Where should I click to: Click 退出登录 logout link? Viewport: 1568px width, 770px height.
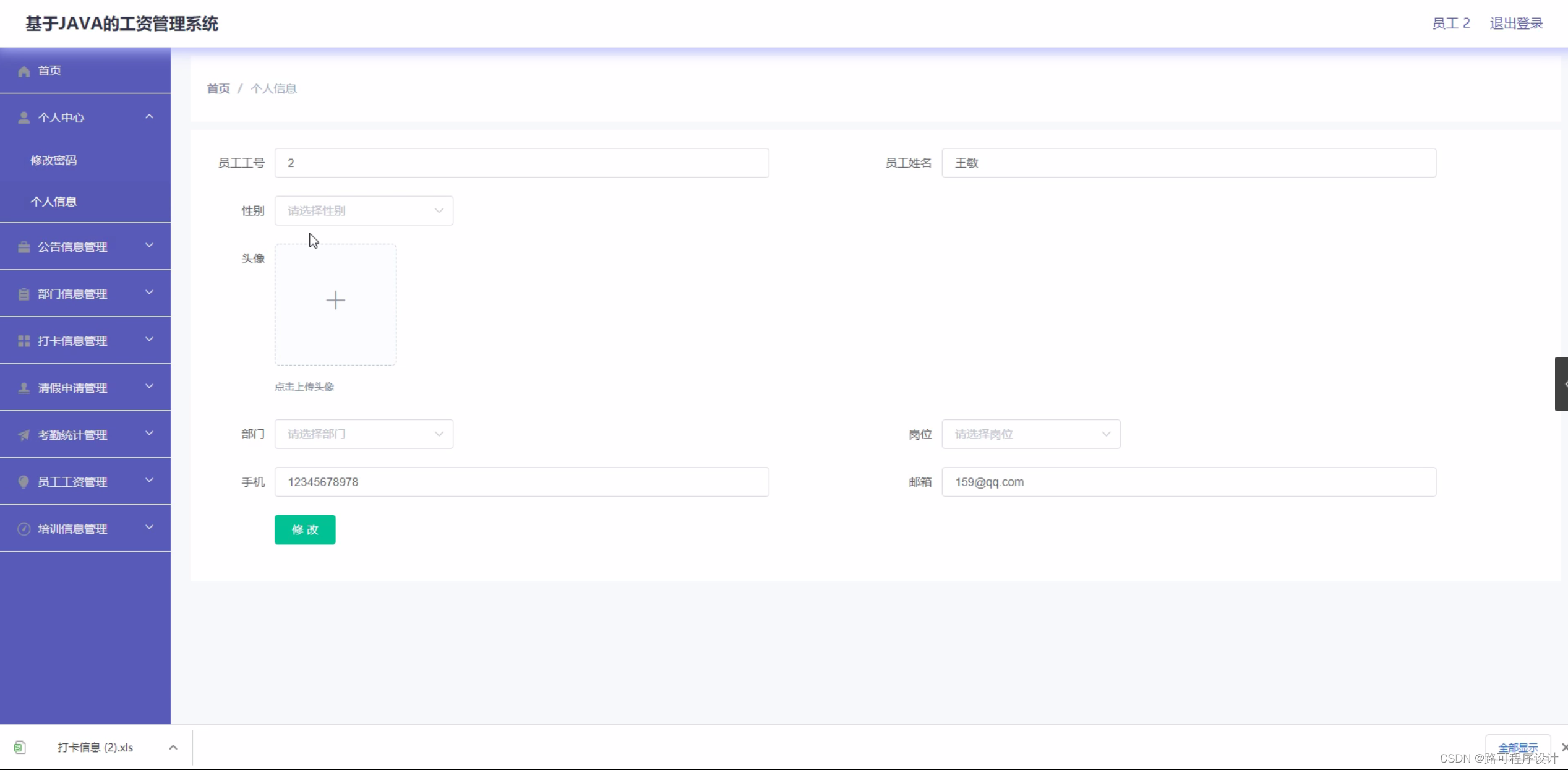(1516, 24)
